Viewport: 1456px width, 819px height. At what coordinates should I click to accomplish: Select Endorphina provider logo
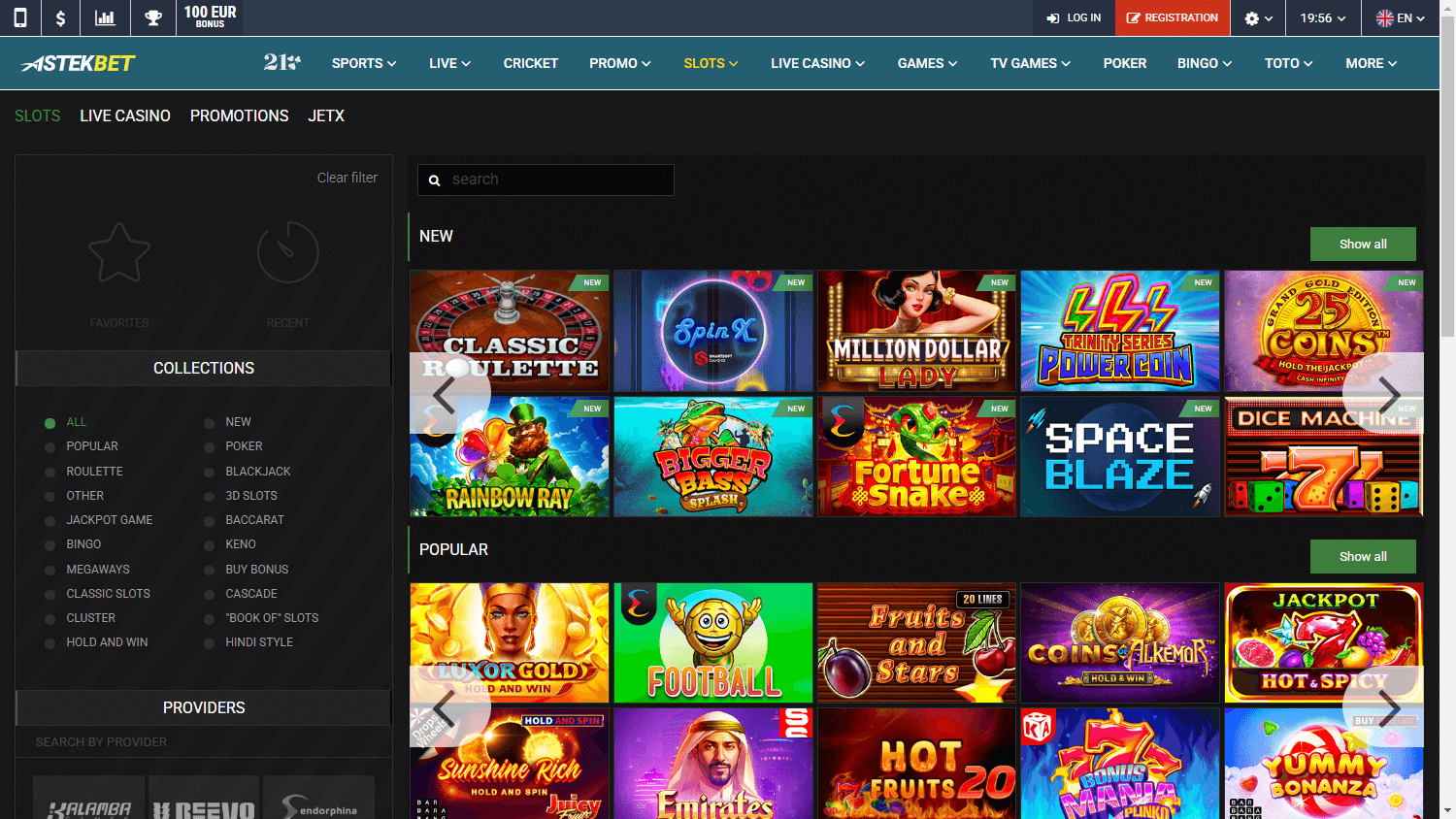coord(319,798)
